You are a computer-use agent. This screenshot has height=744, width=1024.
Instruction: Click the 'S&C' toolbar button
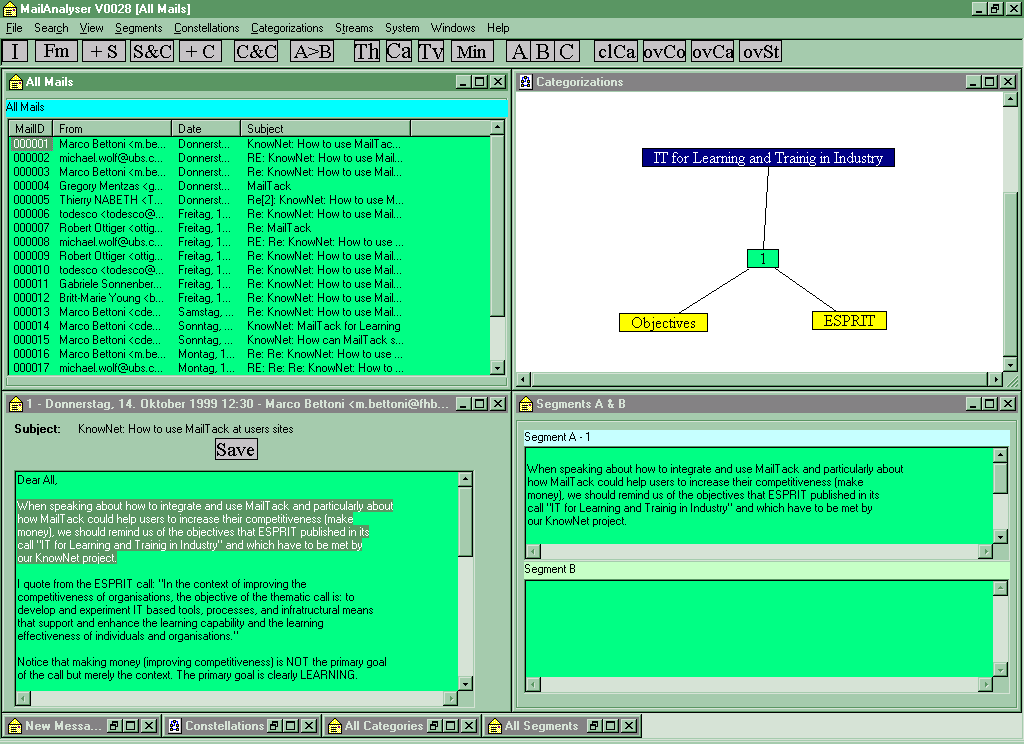coord(152,51)
